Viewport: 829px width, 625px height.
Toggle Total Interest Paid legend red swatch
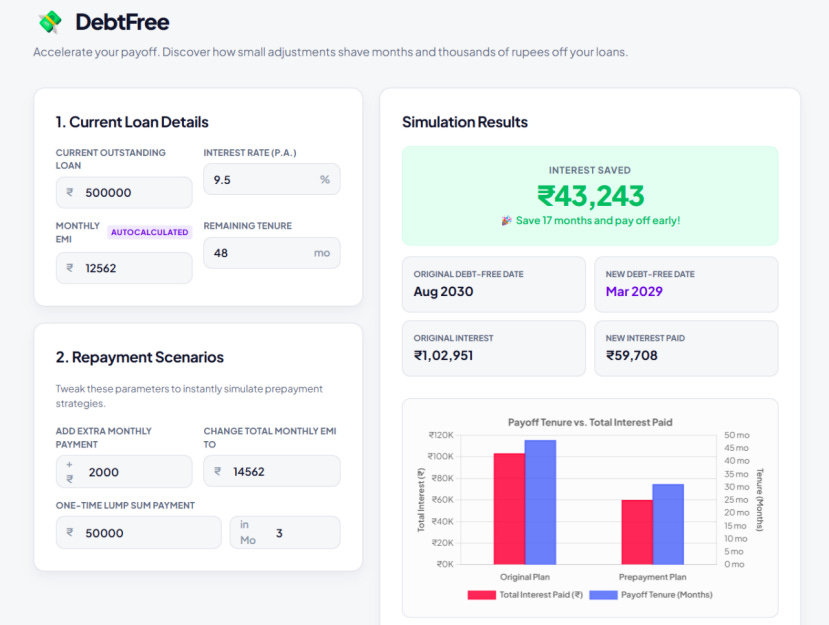482,595
